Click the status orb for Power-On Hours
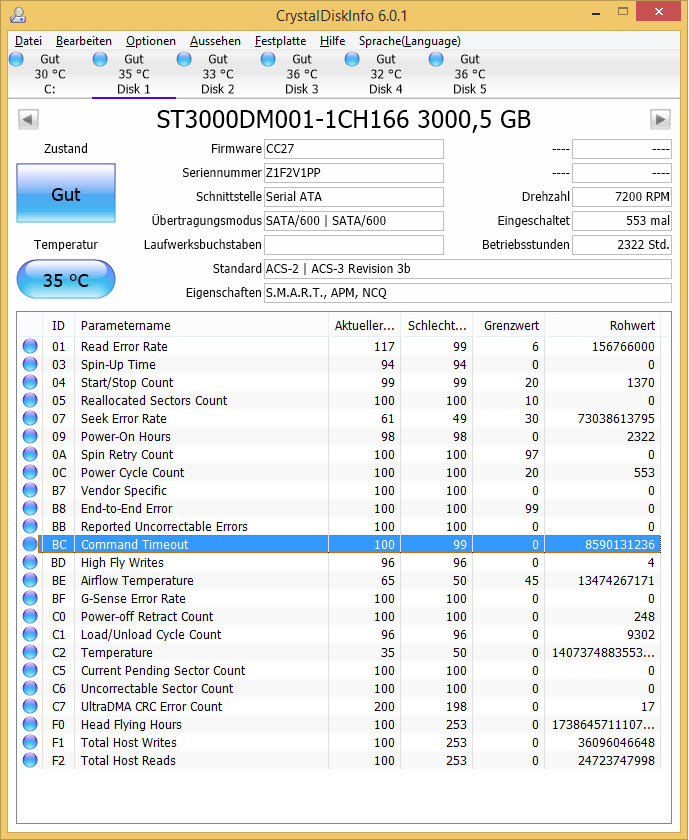689x840 pixels. (30, 437)
